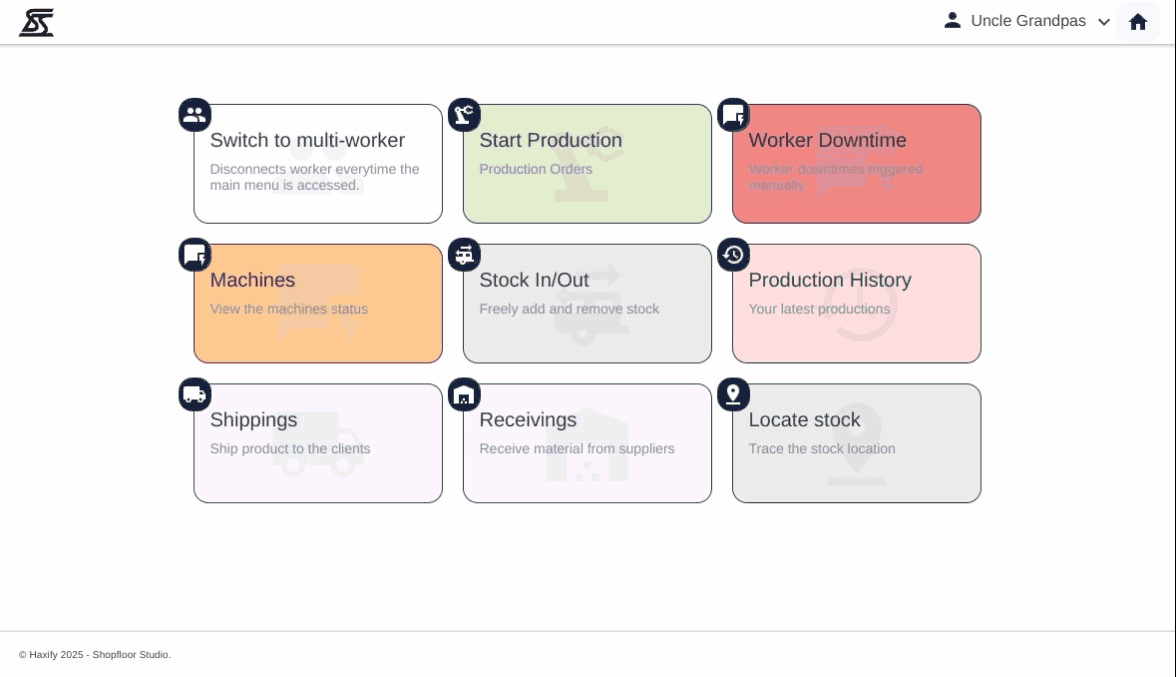Viewport: 1176px width, 677px height.
Task: Open the Production History card
Action: tap(856, 304)
